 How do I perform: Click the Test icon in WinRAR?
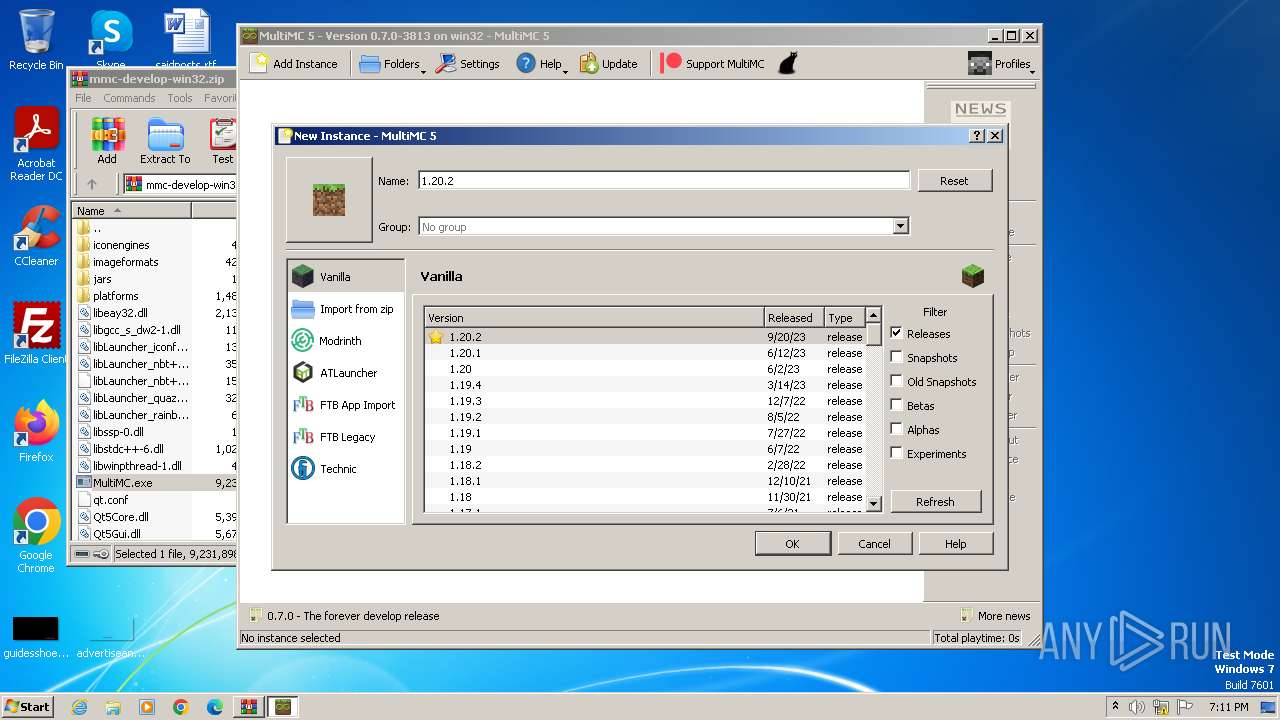(222, 141)
